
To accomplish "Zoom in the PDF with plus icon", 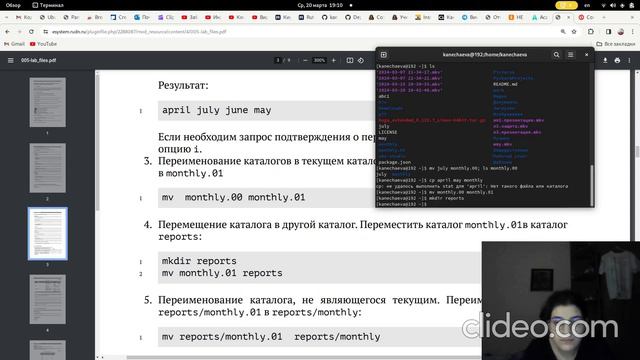I will point(333,60).
